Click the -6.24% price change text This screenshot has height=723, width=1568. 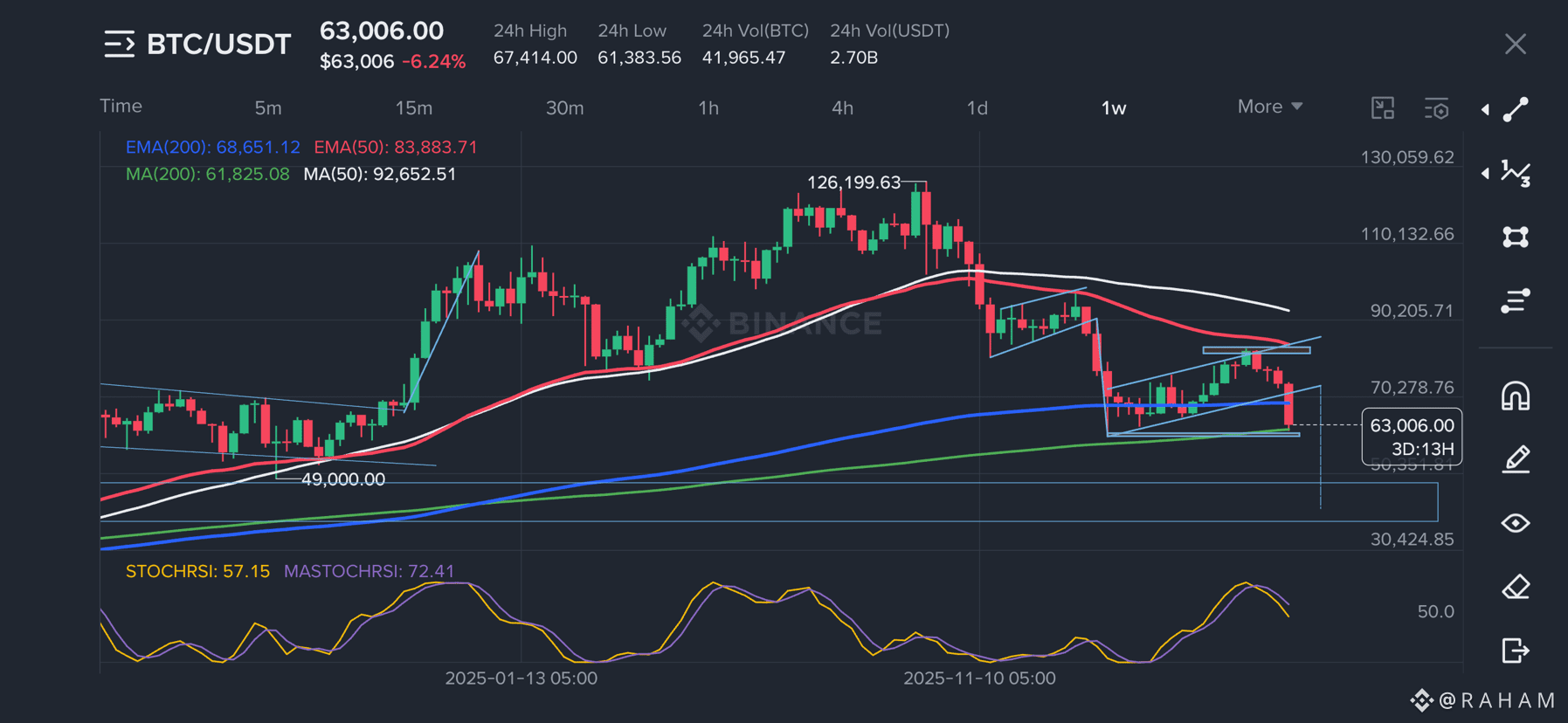coord(433,62)
